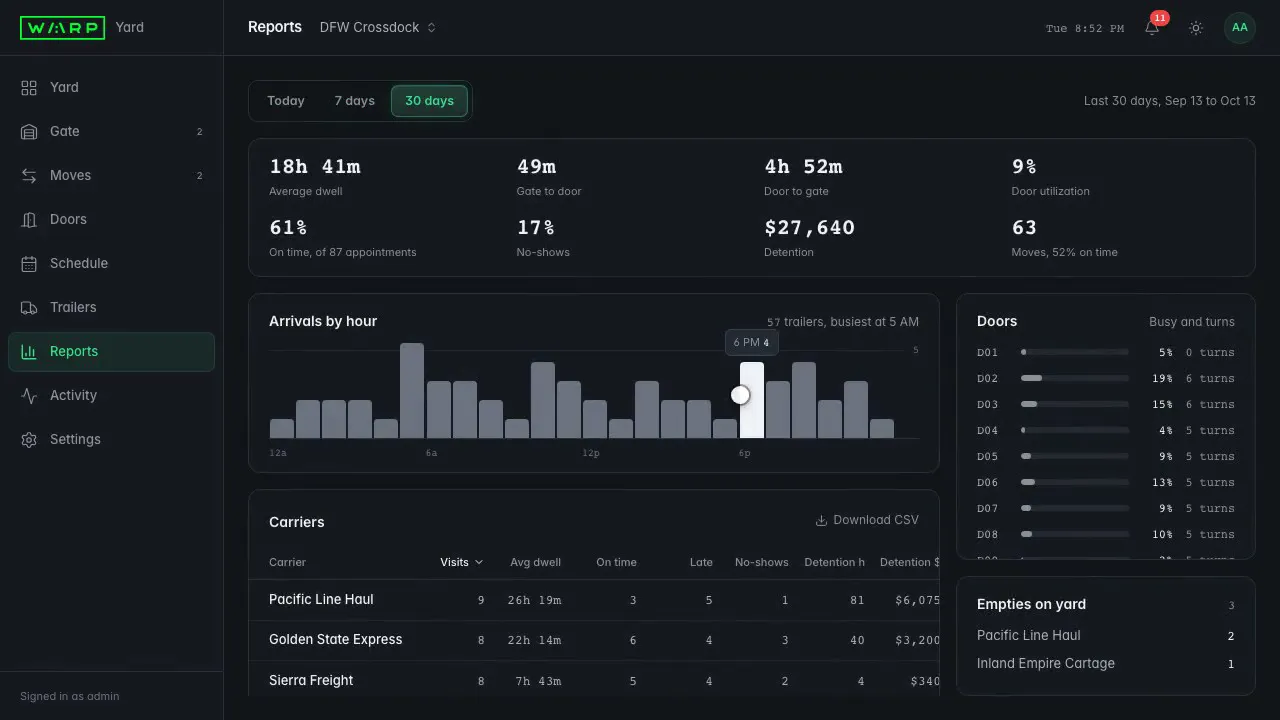Select the Reports bar chart icon
Image resolution: width=1280 pixels, height=720 pixels.
tap(29, 352)
